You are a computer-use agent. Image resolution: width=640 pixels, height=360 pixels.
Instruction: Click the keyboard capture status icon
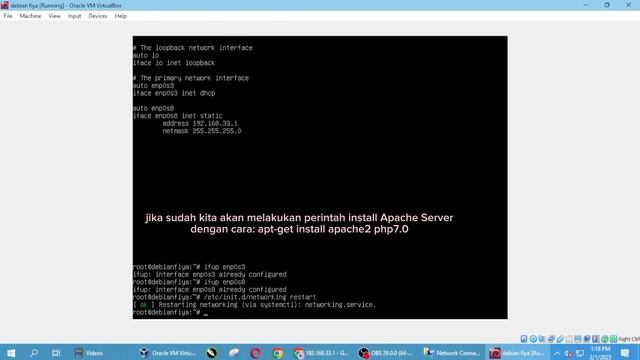[x=613, y=339]
